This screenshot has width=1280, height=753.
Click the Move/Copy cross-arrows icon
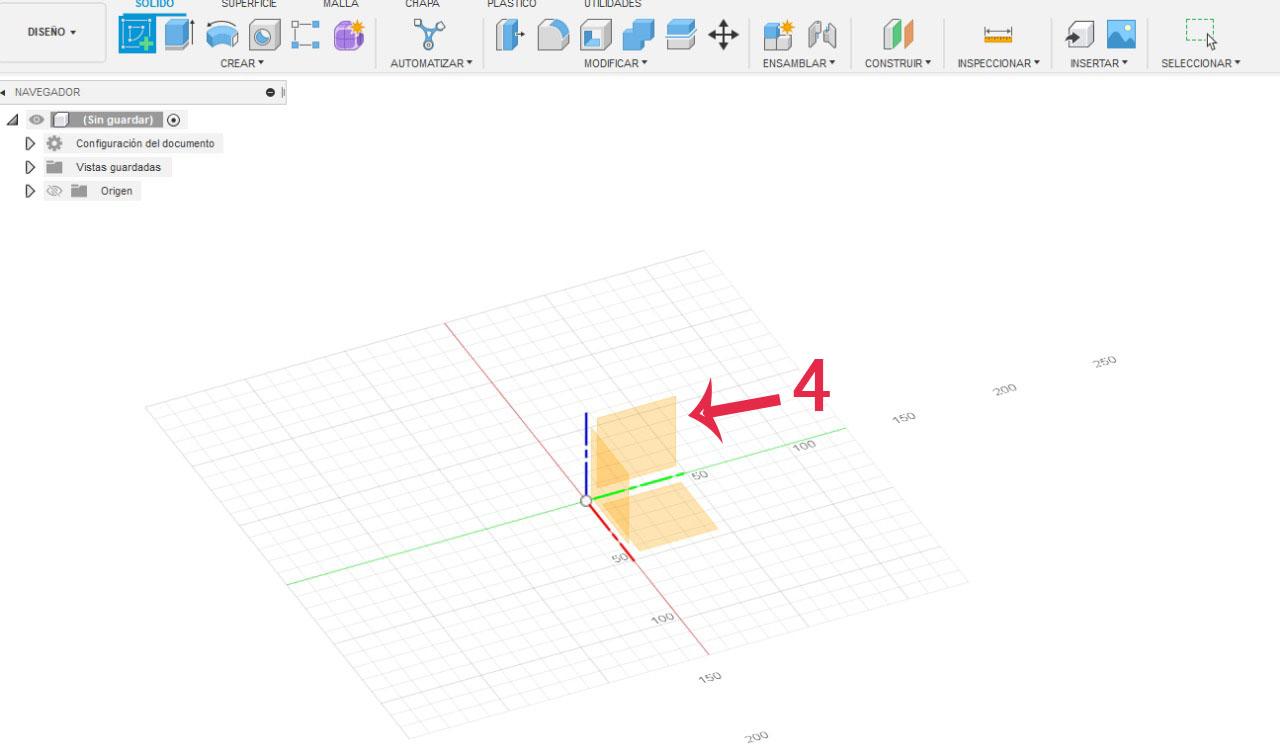(x=723, y=36)
